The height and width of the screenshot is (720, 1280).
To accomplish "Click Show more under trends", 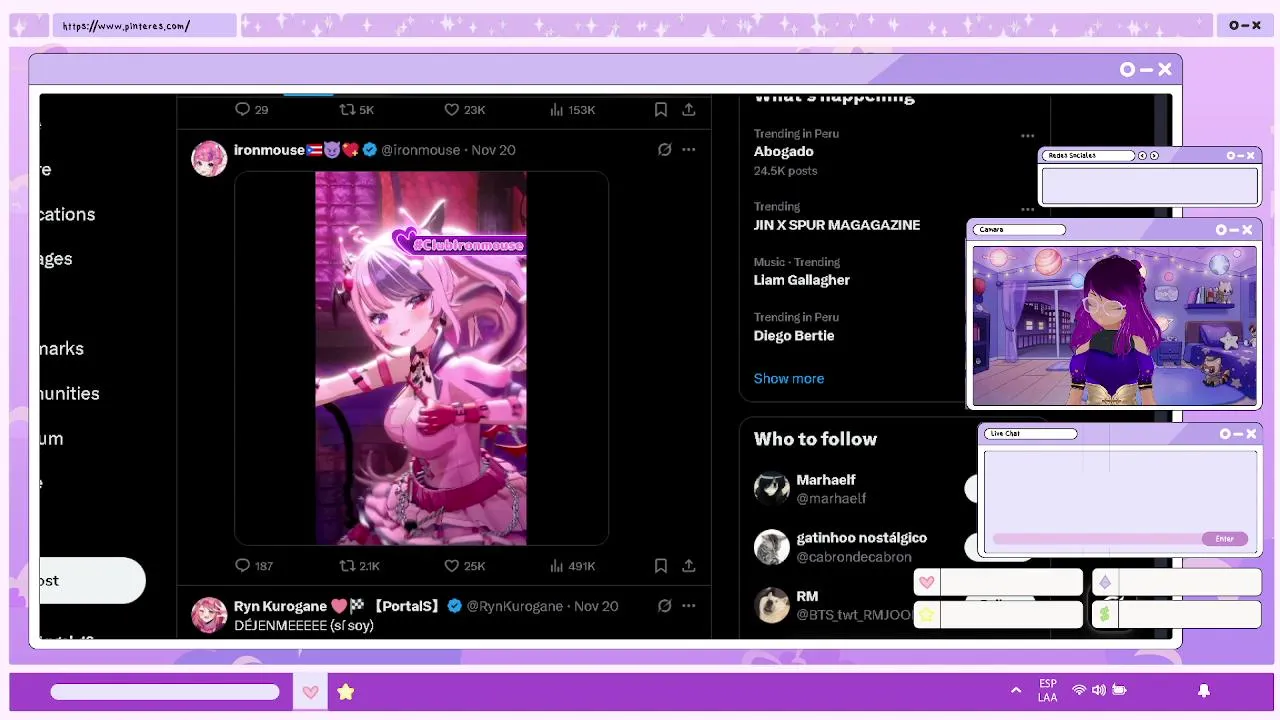I will pos(788,378).
